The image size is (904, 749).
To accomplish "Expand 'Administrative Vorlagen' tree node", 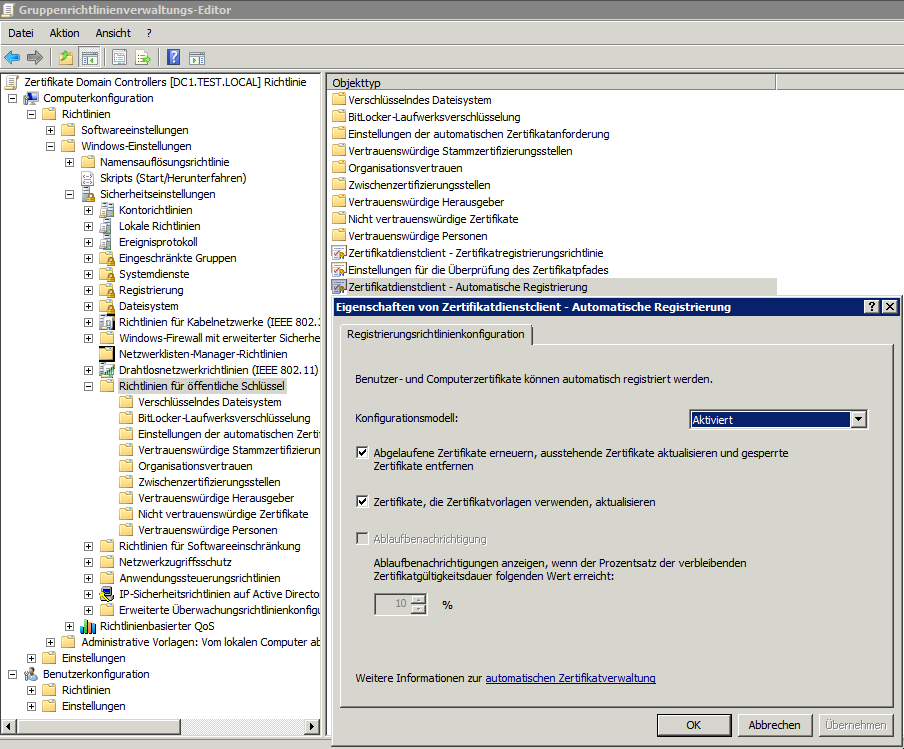I will [50, 642].
